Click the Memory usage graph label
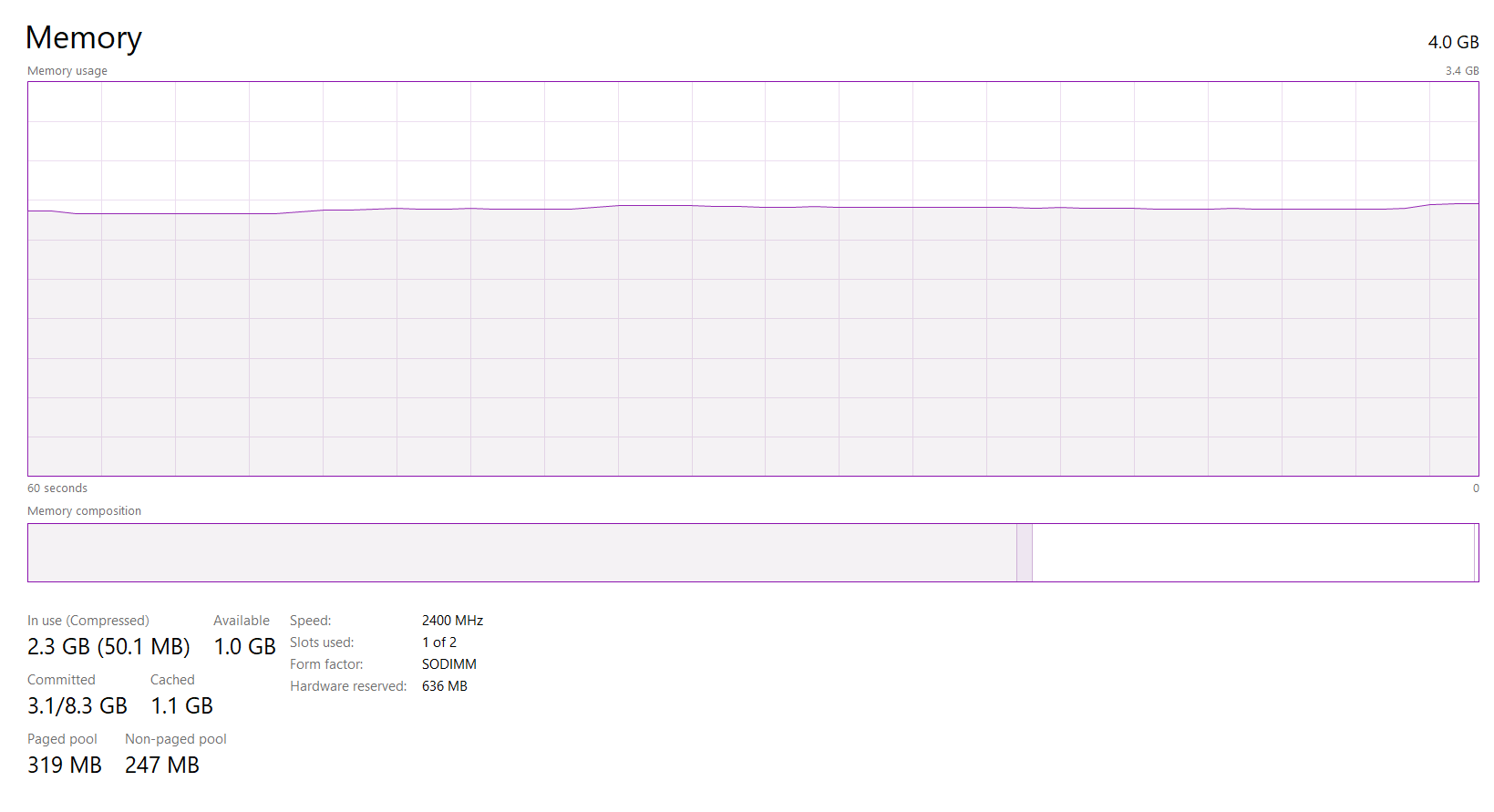 (67, 71)
